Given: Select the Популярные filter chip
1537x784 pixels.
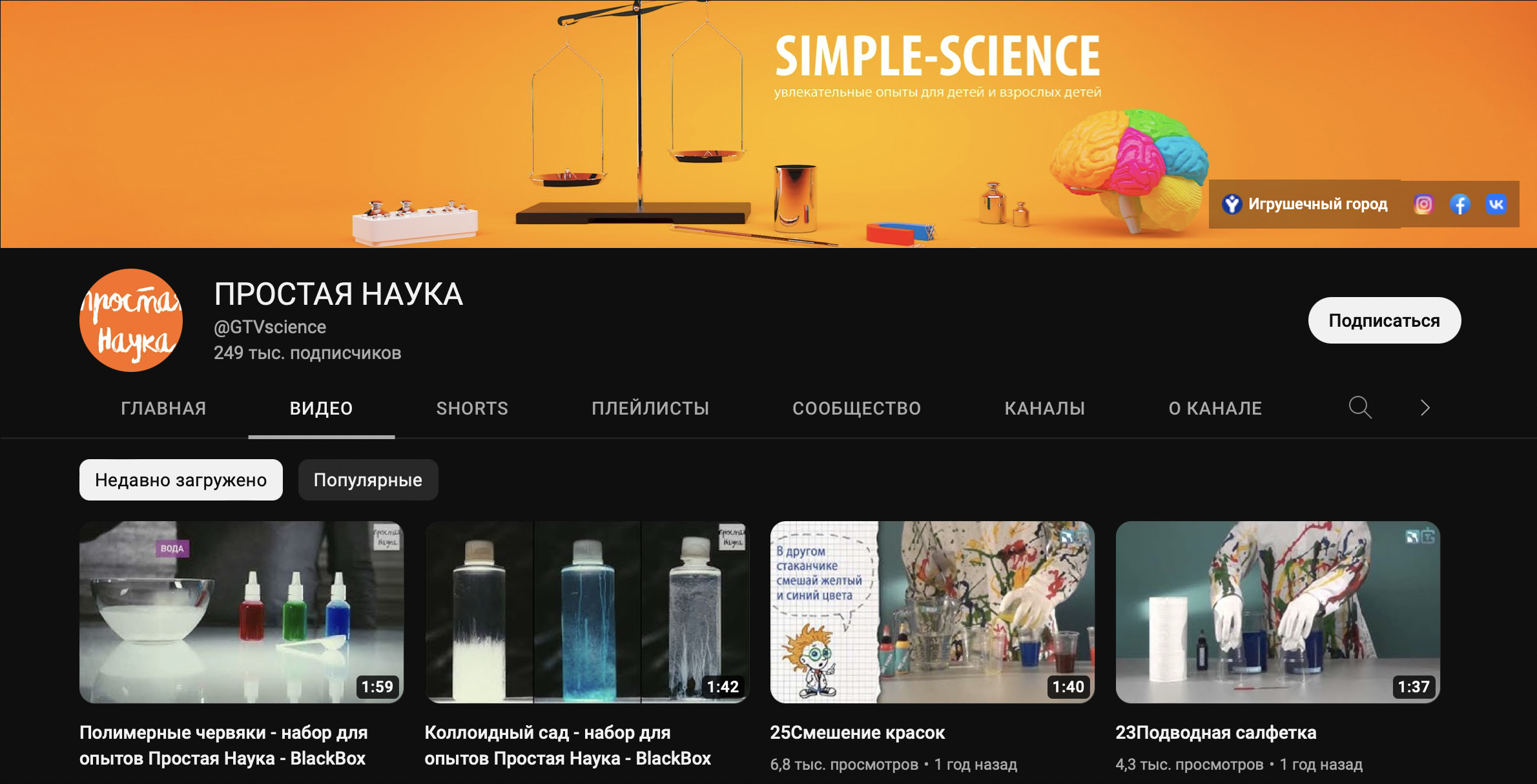Looking at the screenshot, I should point(368,480).
